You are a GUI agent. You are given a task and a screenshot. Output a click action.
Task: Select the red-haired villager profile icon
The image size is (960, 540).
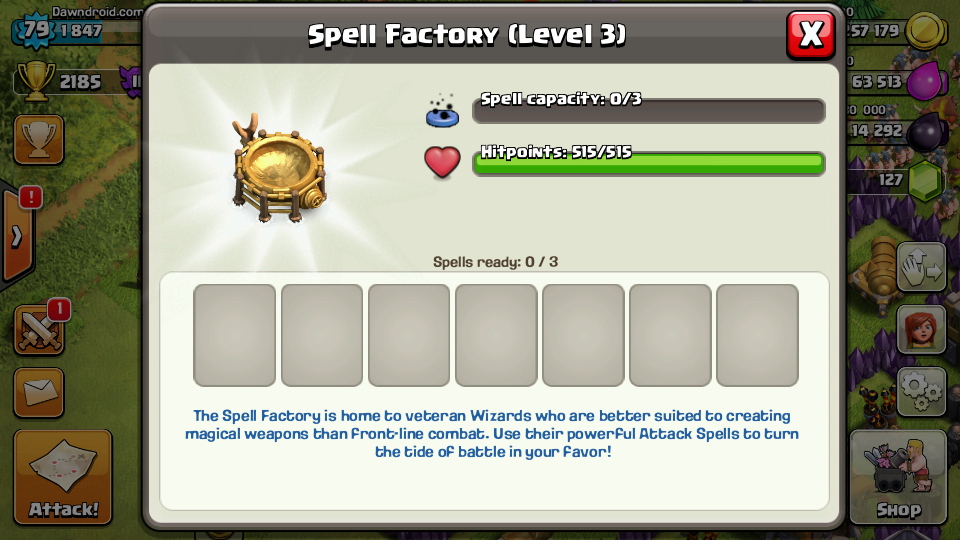(921, 331)
